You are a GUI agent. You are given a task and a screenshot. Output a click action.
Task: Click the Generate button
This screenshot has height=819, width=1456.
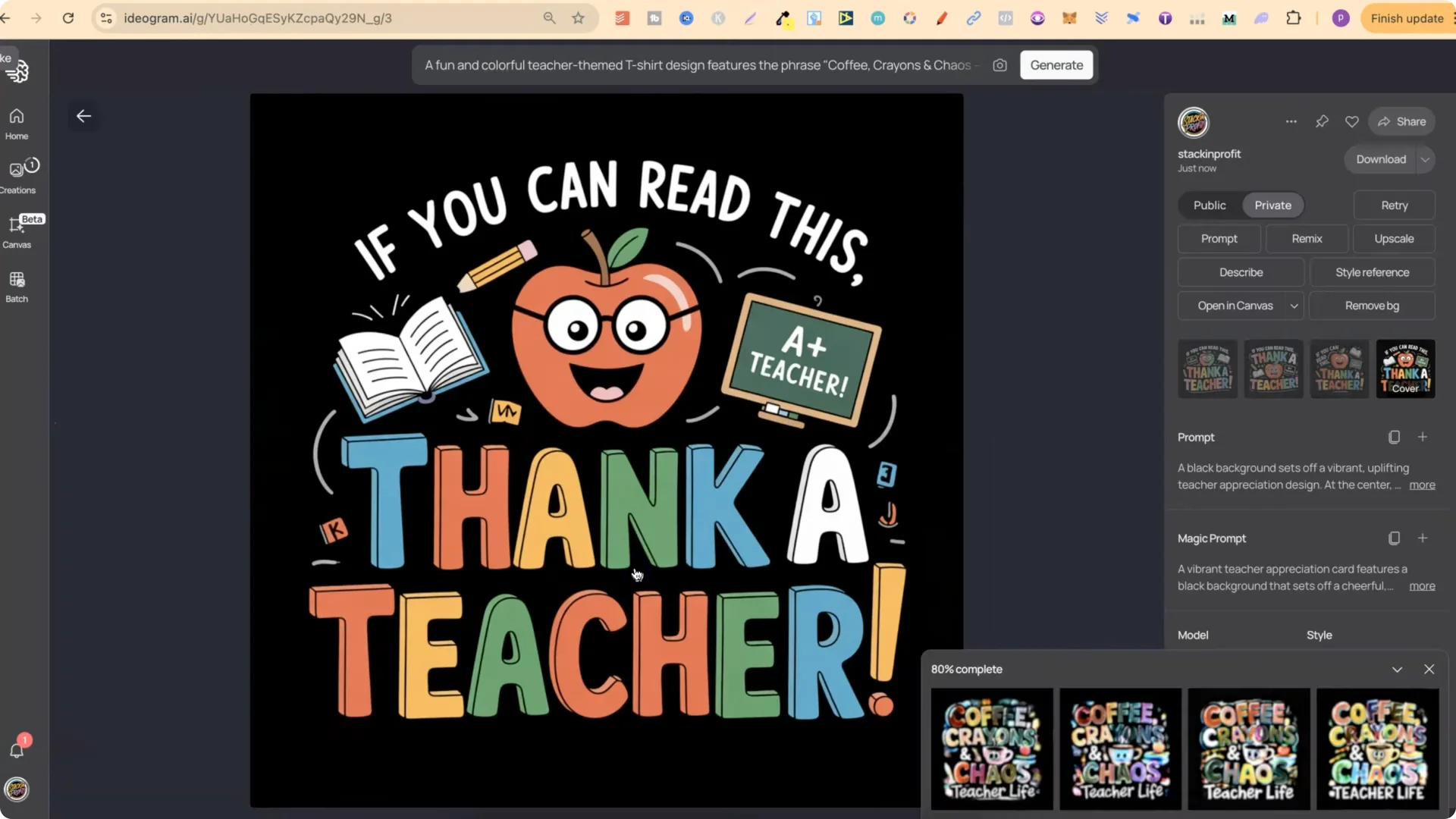(x=1056, y=65)
